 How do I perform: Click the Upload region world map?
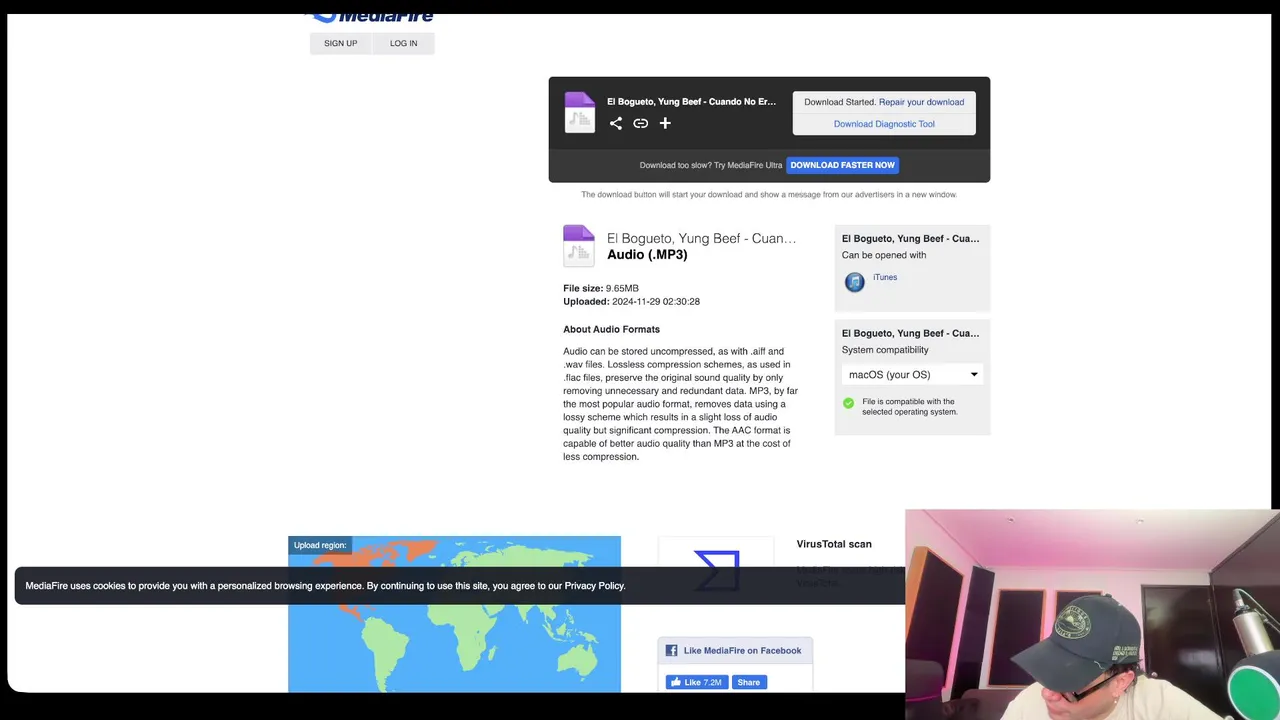[x=454, y=614]
